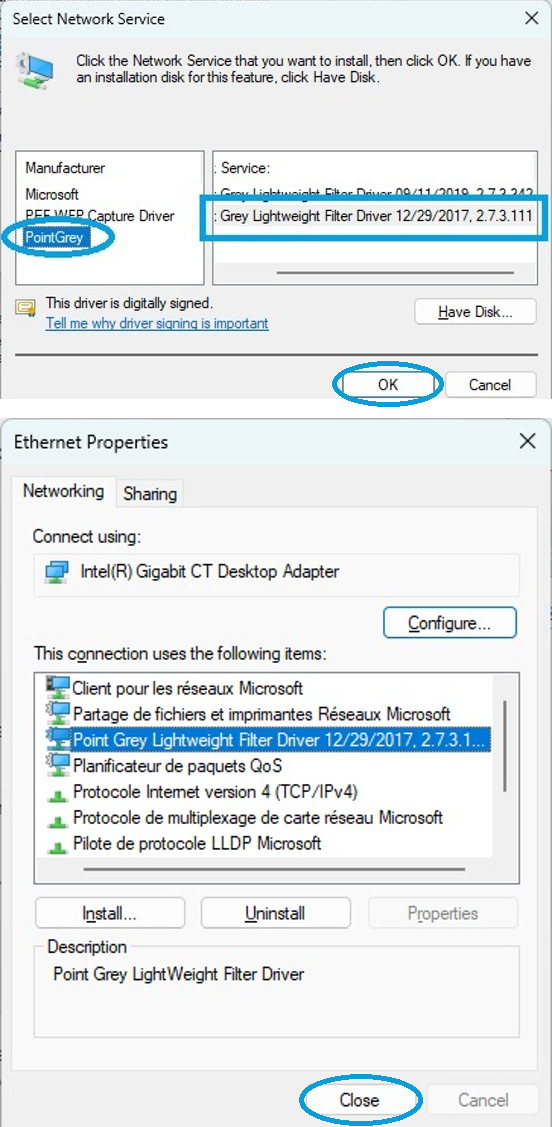Choose the Filter Driver 12/29/2017 service entry
552x1127 pixels.
point(375,216)
